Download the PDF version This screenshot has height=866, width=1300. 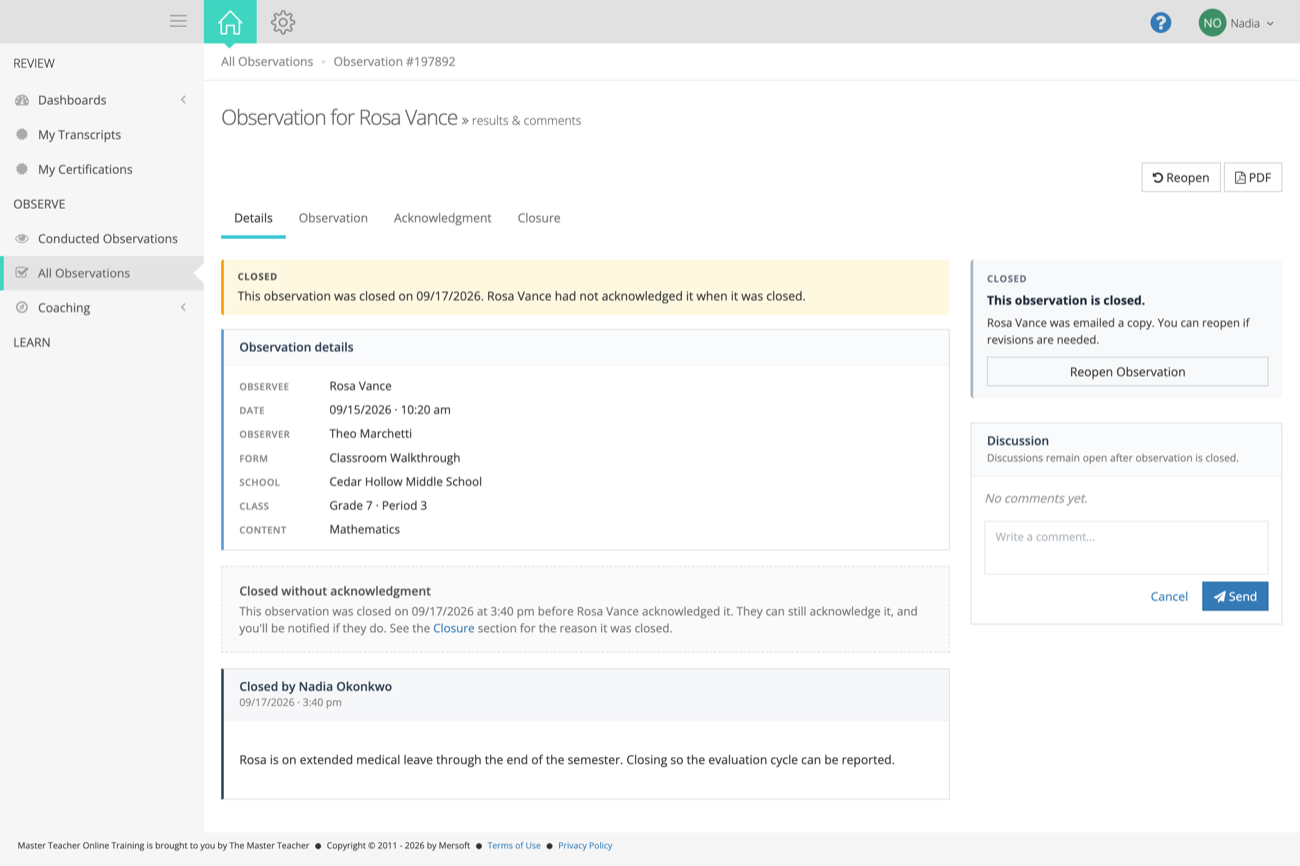(1252, 177)
